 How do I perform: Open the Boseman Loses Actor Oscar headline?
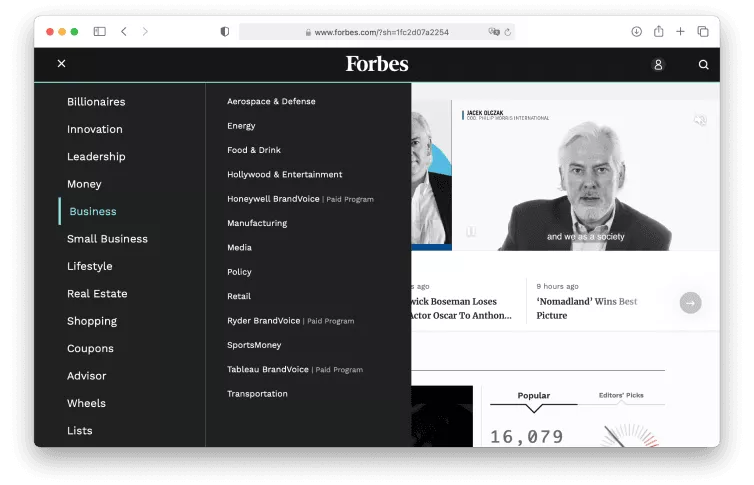pyautogui.click(x=461, y=308)
